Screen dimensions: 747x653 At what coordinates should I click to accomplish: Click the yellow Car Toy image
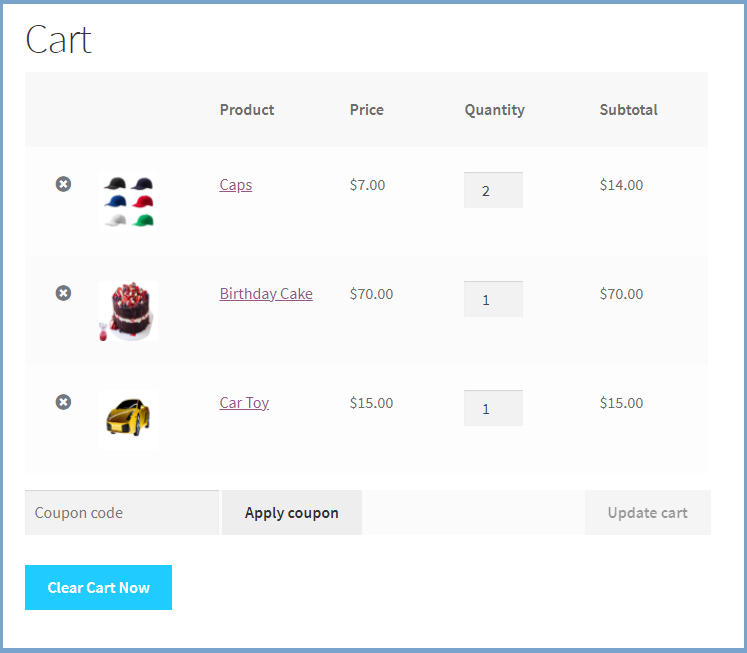(129, 419)
